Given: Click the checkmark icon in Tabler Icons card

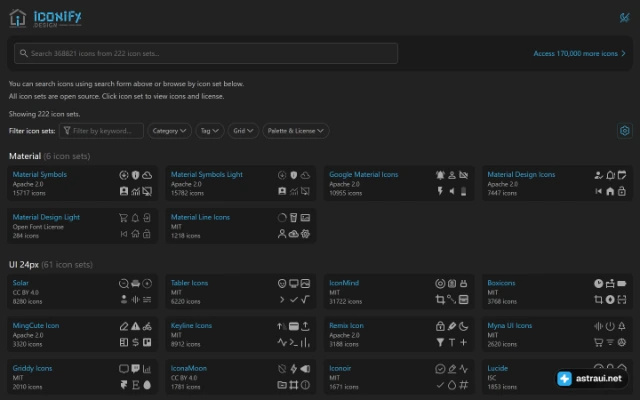Looking at the screenshot, I should (293, 300).
